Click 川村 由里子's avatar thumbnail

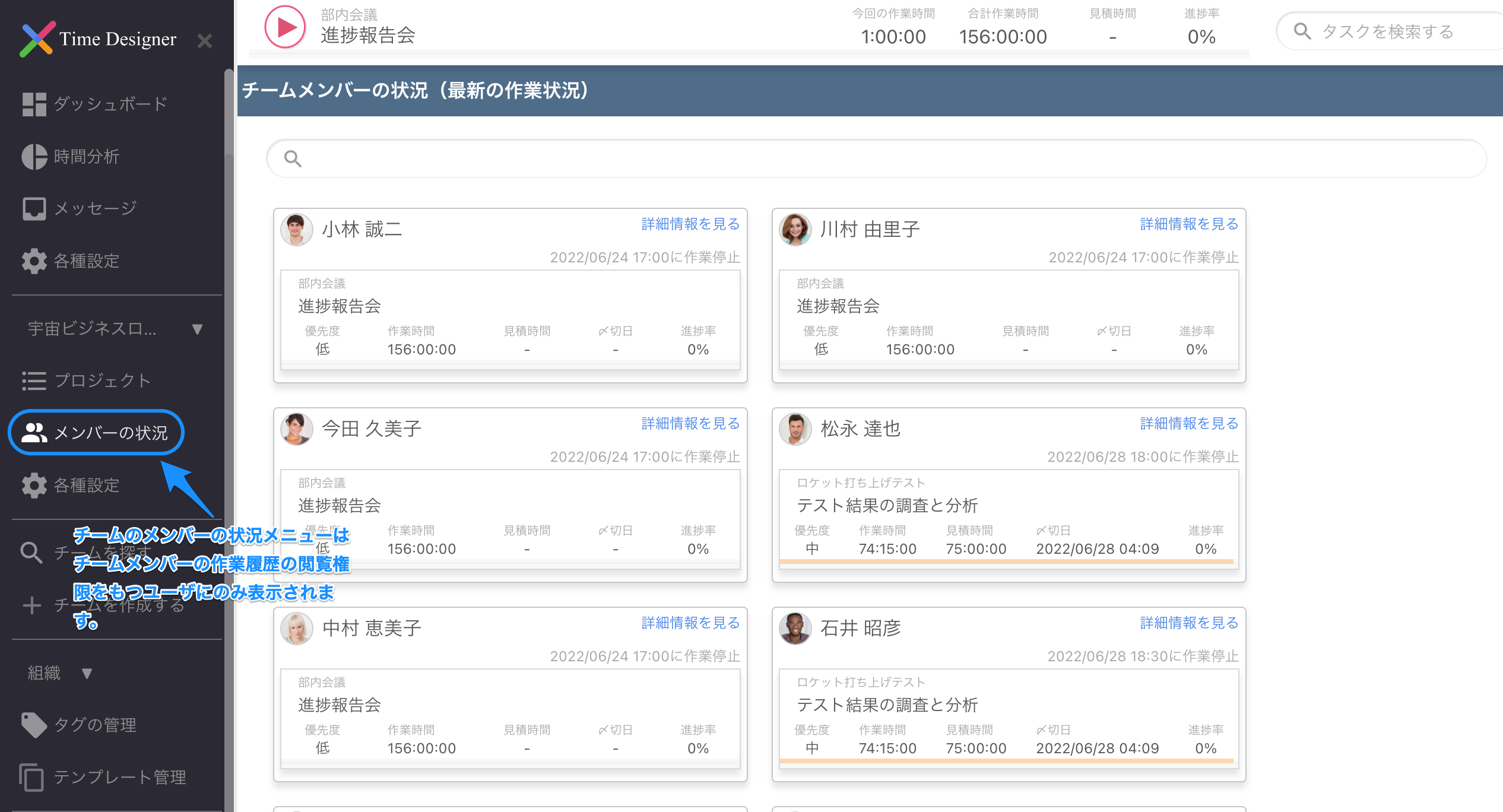click(x=795, y=230)
